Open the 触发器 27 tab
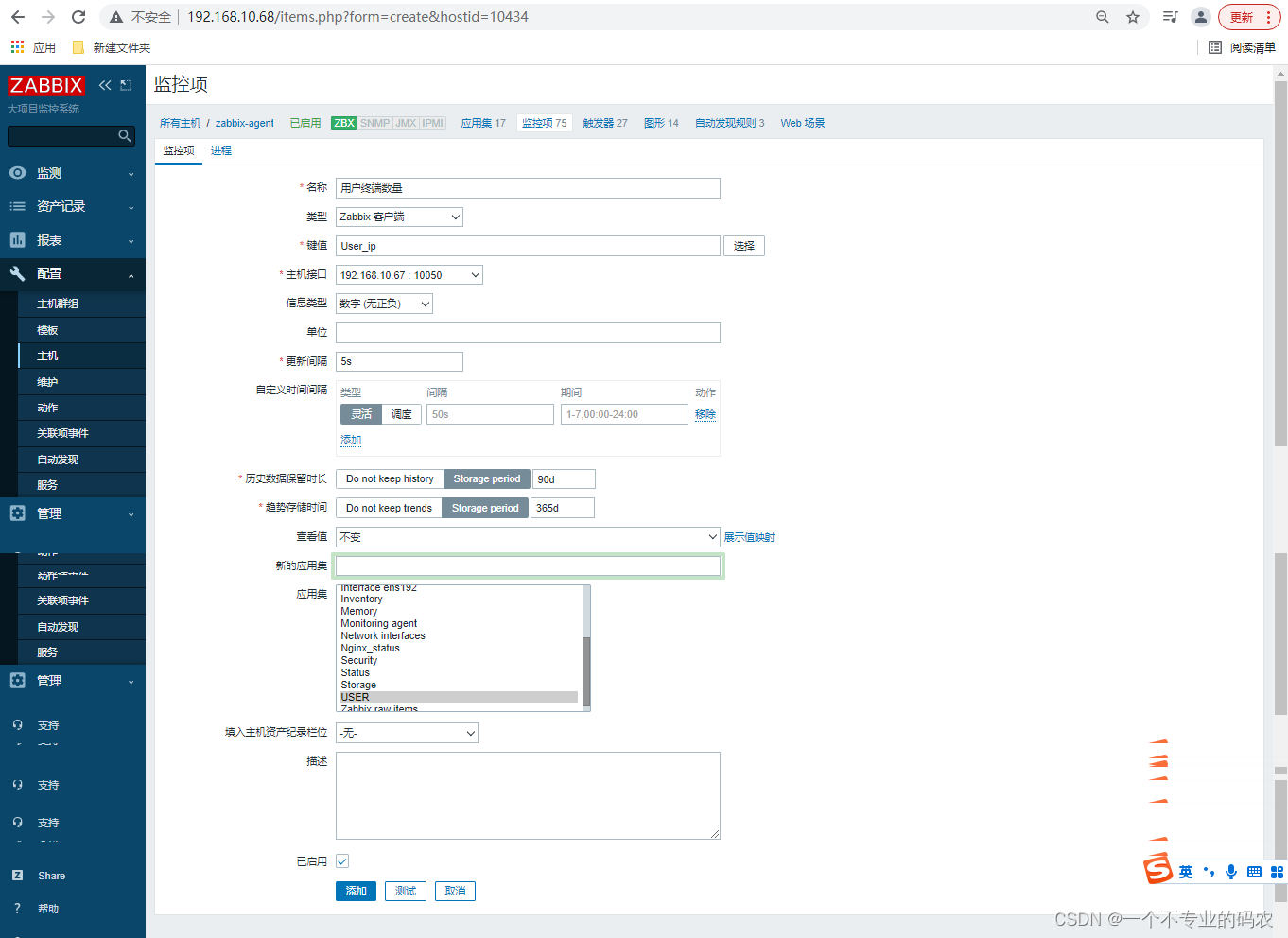The width and height of the screenshot is (1288, 938). click(x=605, y=123)
